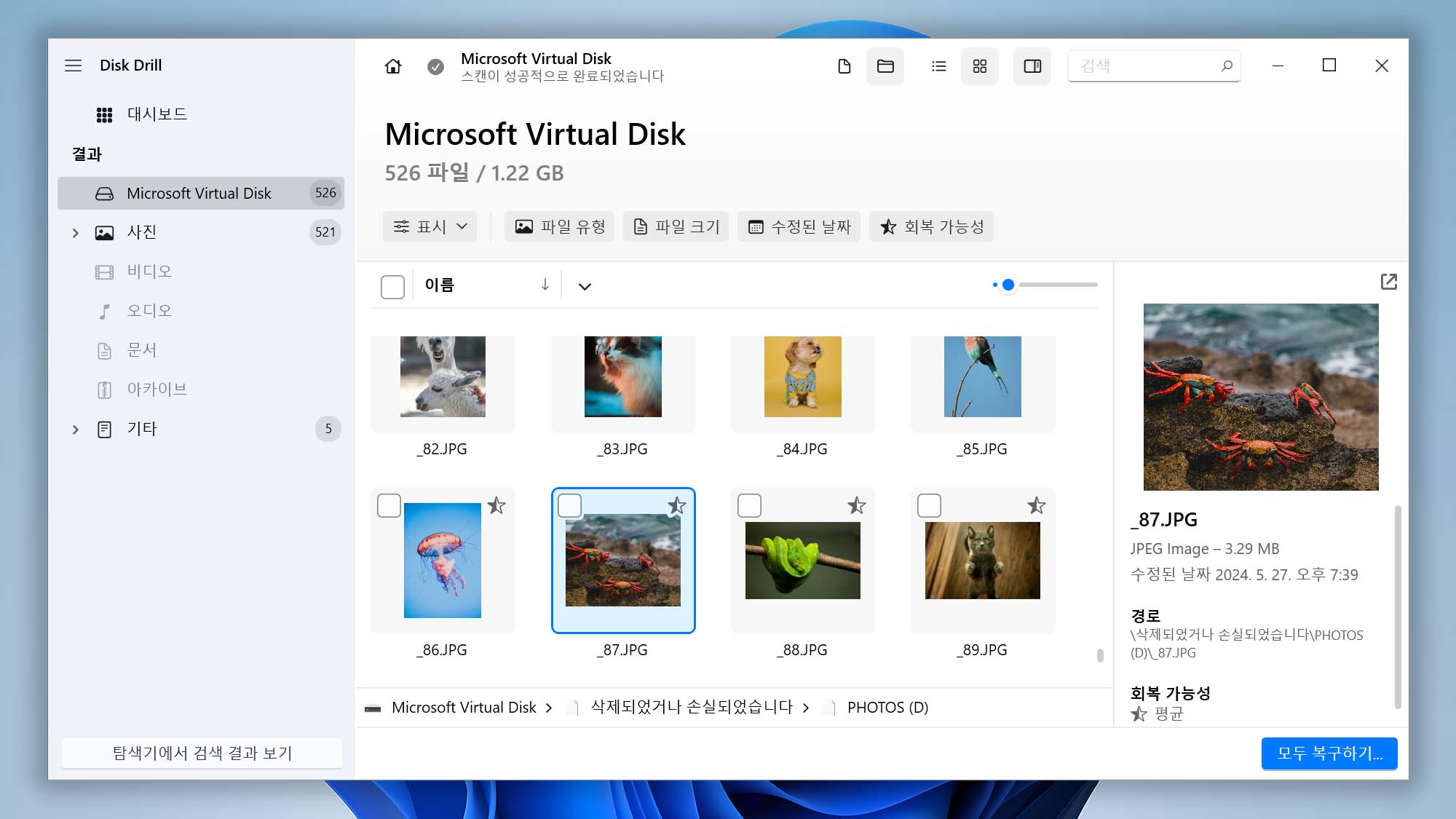Open the hamburger menu in Disk Drill
The width and height of the screenshot is (1456, 819).
point(73,66)
